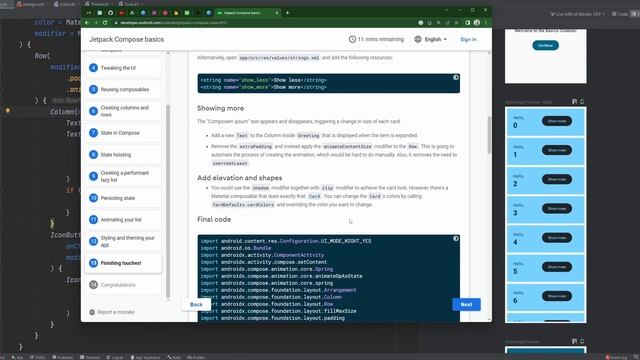Click the Next button in the codelab
This screenshot has width=640, height=360.
click(x=466, y=304)
